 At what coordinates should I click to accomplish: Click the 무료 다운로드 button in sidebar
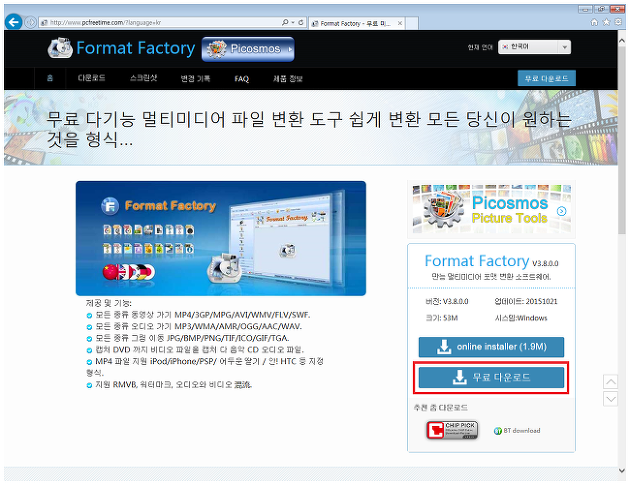pyautogui.click(x=491, y=378)
